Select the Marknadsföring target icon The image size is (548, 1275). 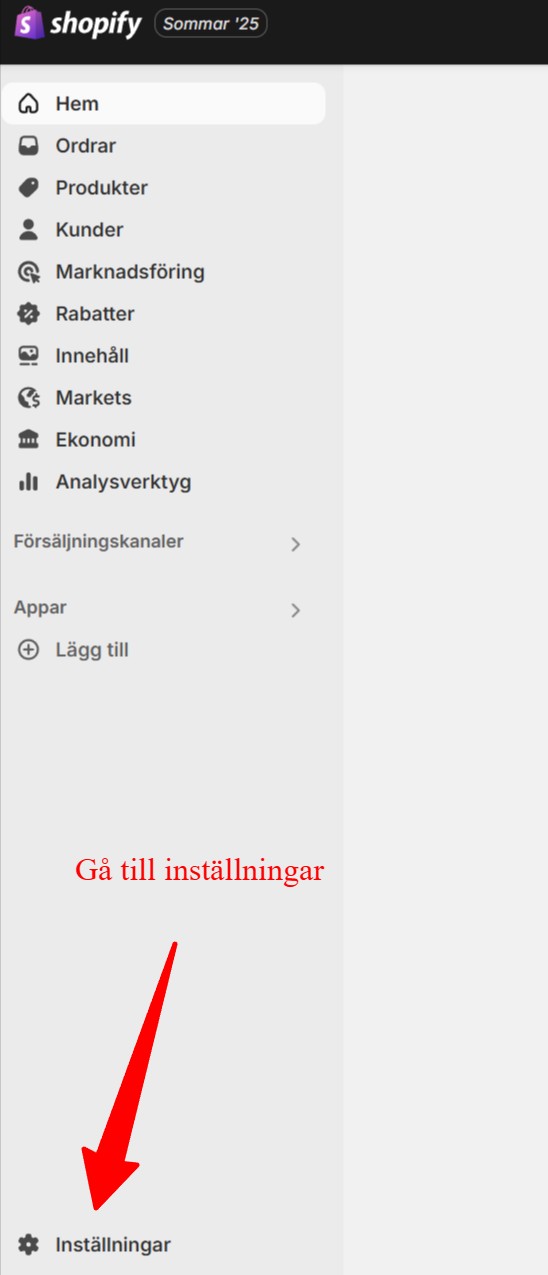pos(29,272)
